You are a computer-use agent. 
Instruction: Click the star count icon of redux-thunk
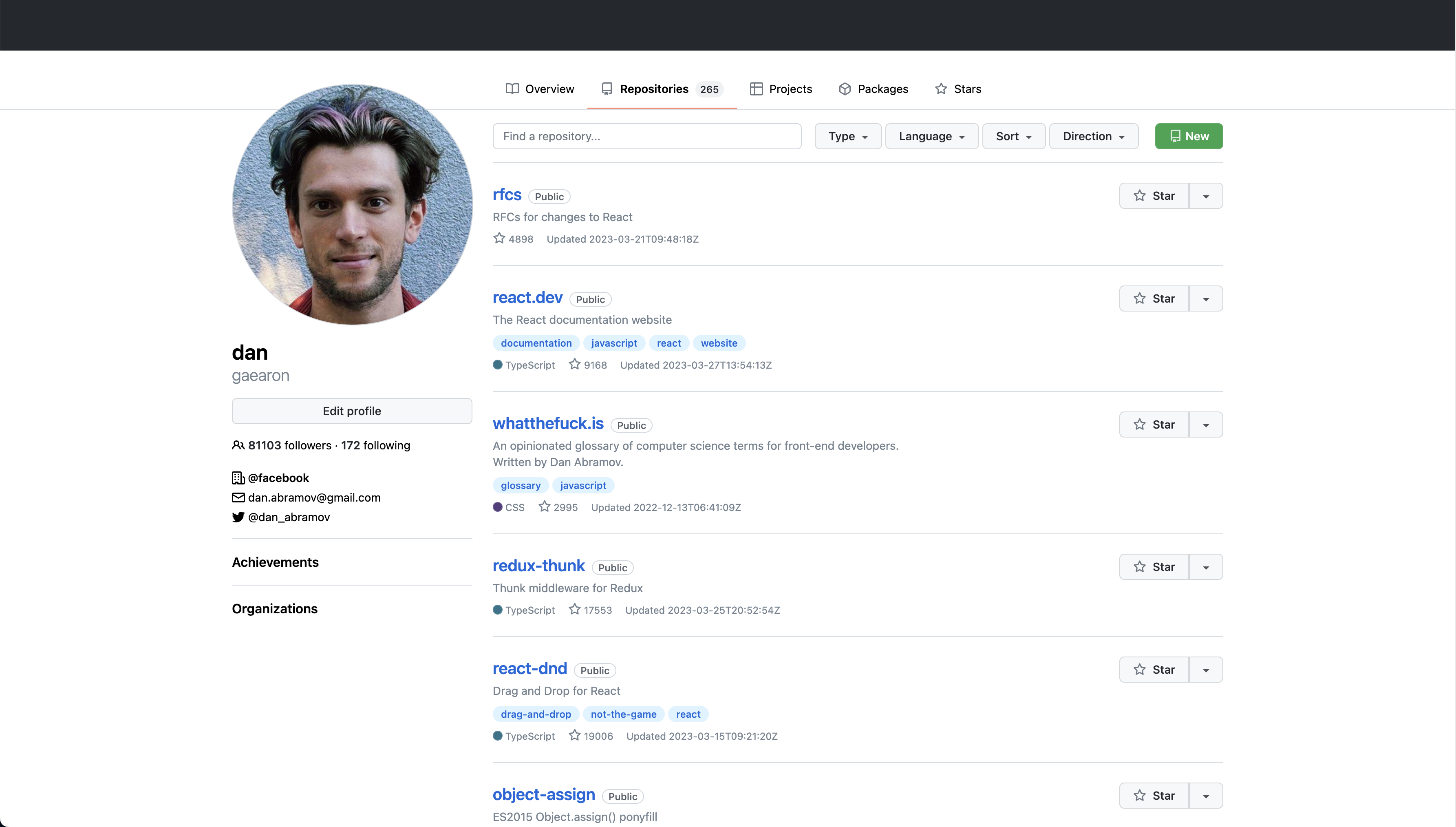click(574, 610)
